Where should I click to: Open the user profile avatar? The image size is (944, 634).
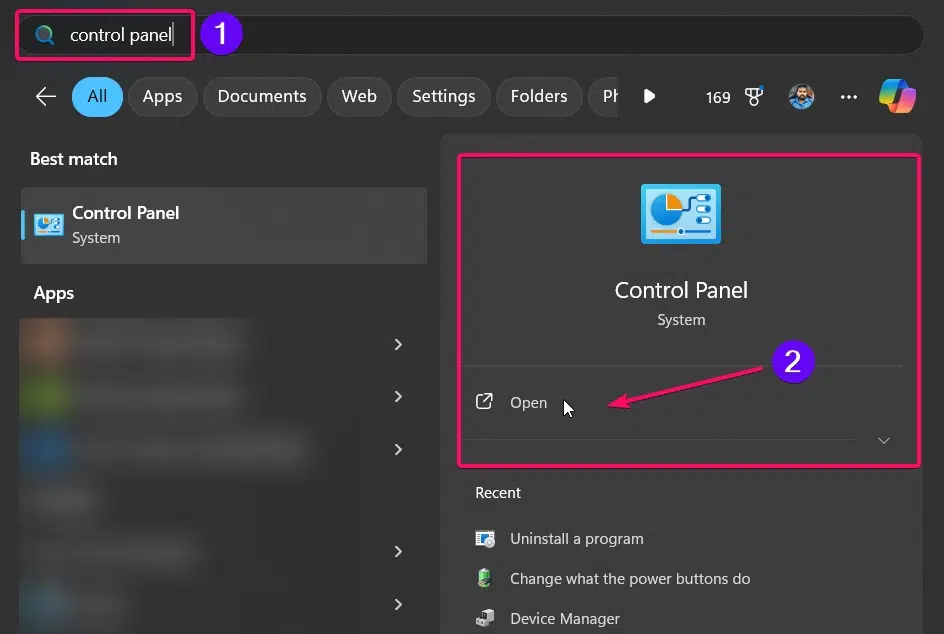[x=801, y=96]
